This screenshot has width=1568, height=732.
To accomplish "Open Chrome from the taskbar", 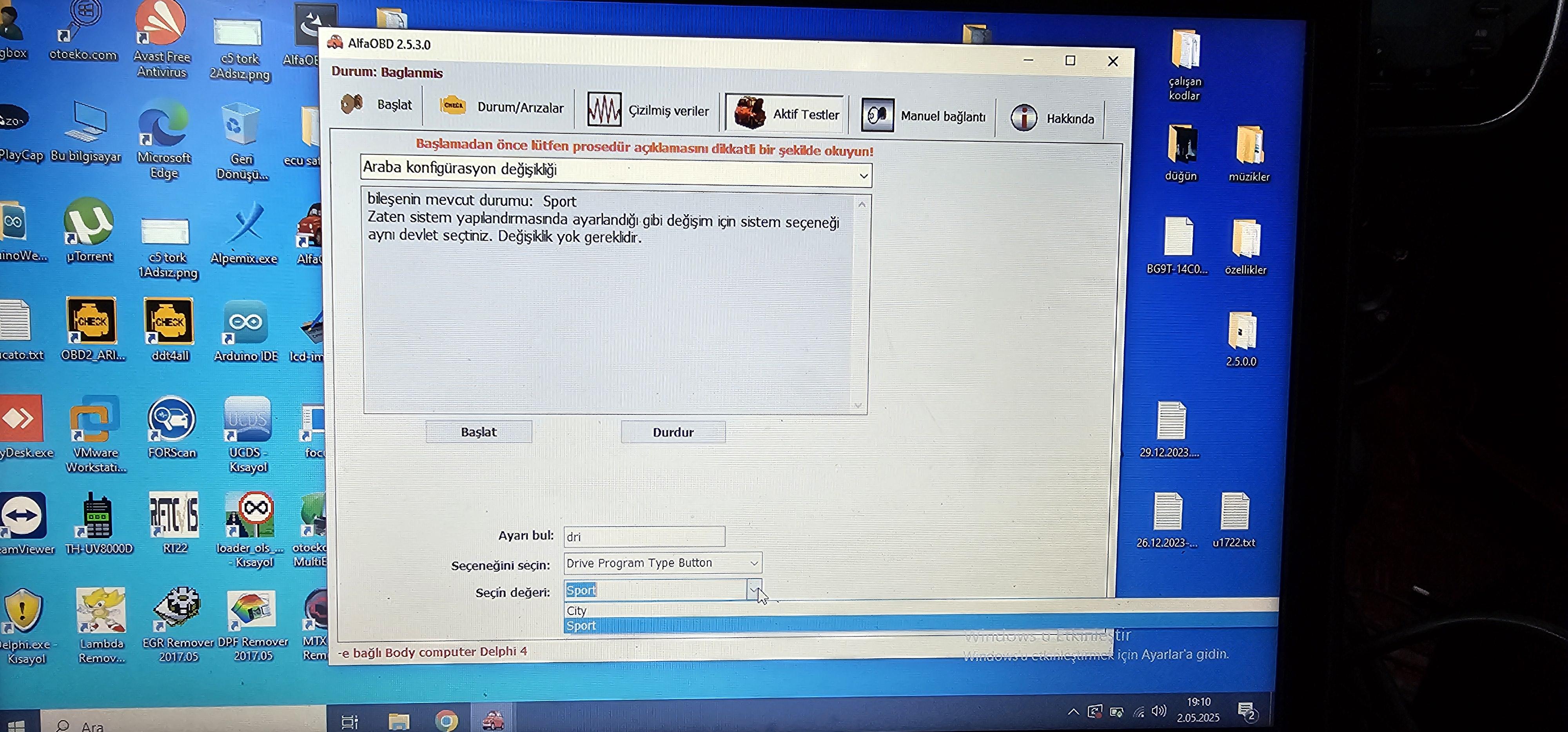I will [446, 720].
